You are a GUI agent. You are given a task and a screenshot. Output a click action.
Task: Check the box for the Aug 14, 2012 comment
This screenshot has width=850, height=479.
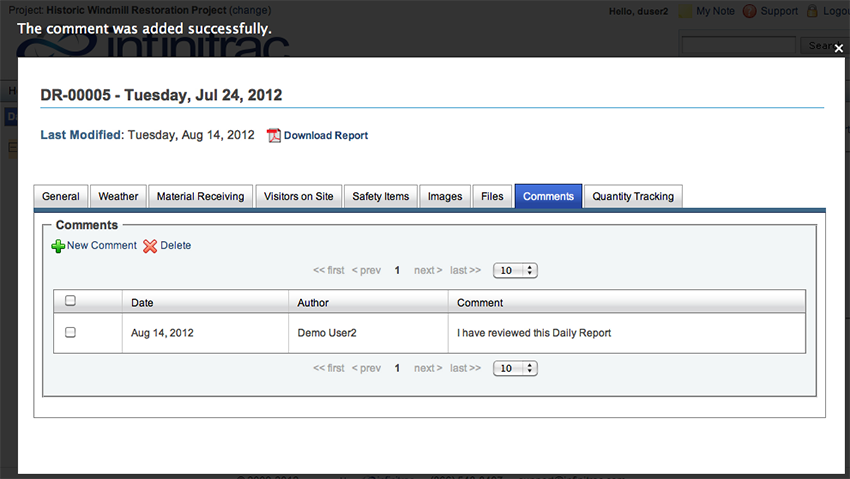70,332
